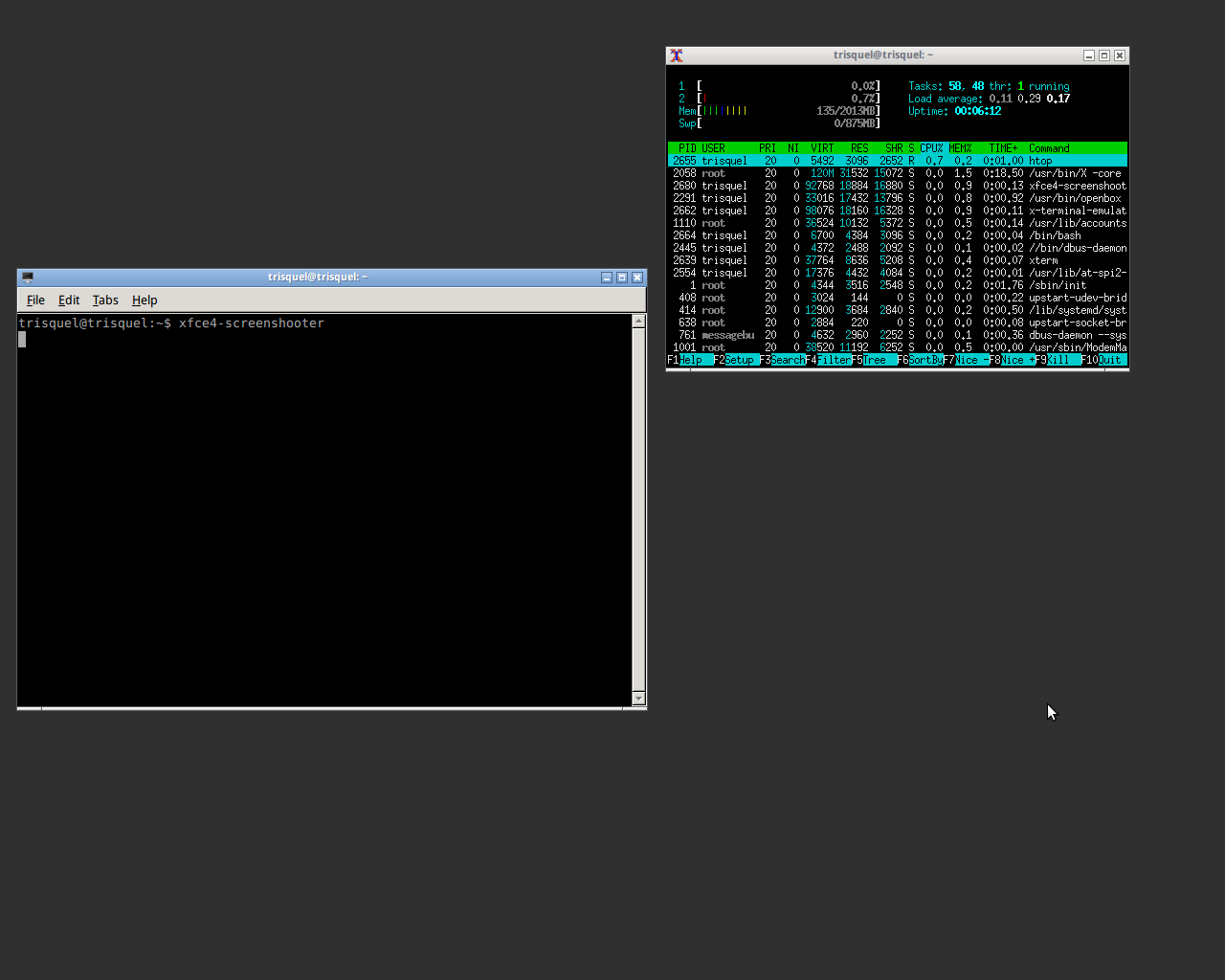The image size is (1225, 980).
Task: Select the xterm process row
Action: click(898, 260)
